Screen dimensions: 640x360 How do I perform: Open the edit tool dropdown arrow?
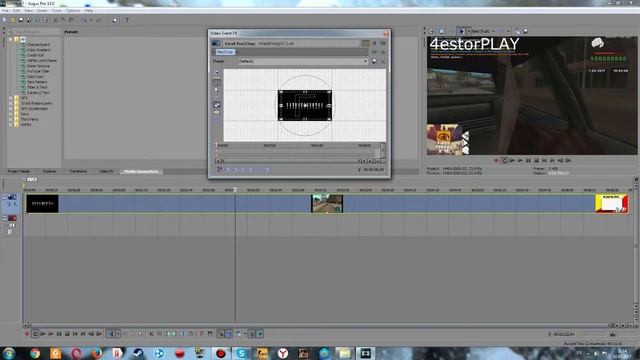pyautogui.click(x=118, y=334)
